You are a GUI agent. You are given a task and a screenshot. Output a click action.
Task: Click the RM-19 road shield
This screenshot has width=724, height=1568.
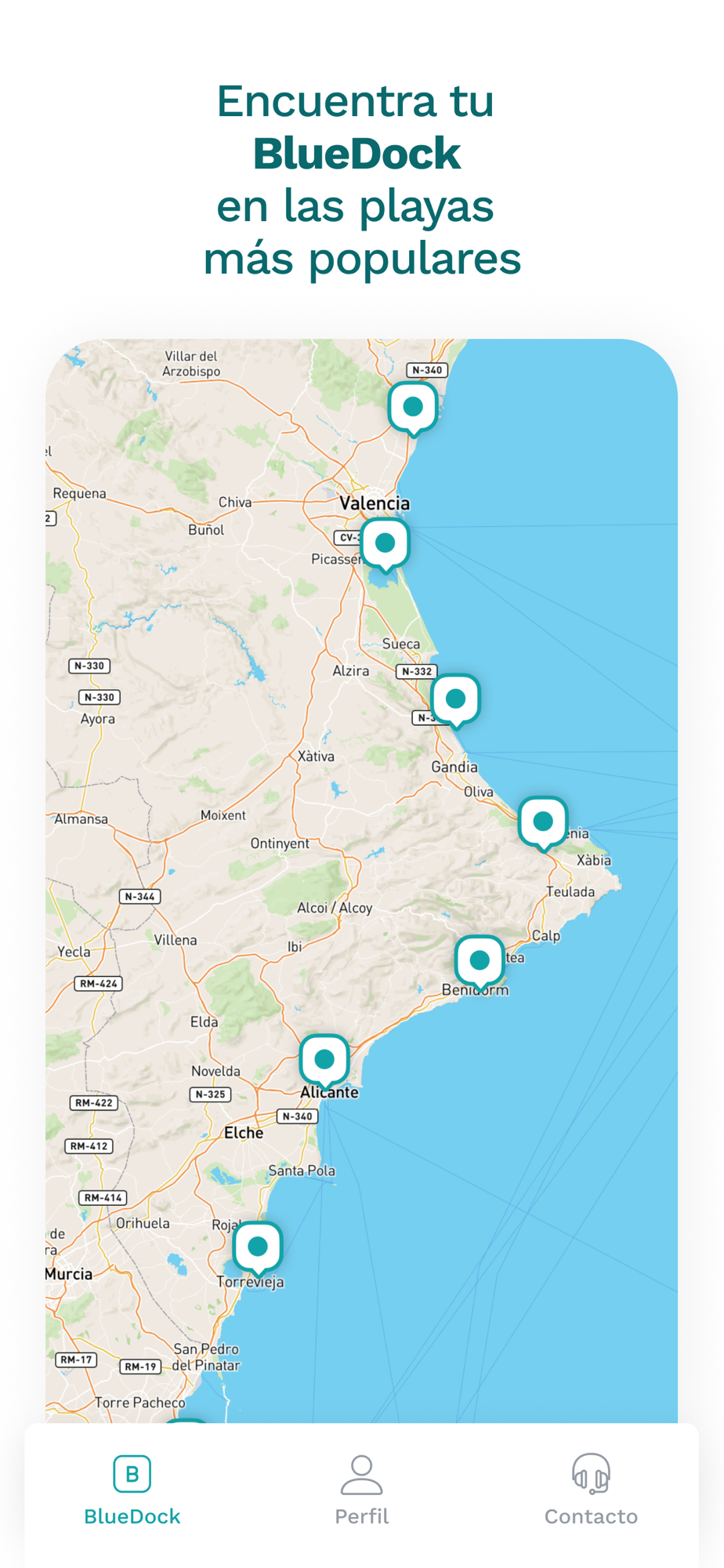[140, 1367]
